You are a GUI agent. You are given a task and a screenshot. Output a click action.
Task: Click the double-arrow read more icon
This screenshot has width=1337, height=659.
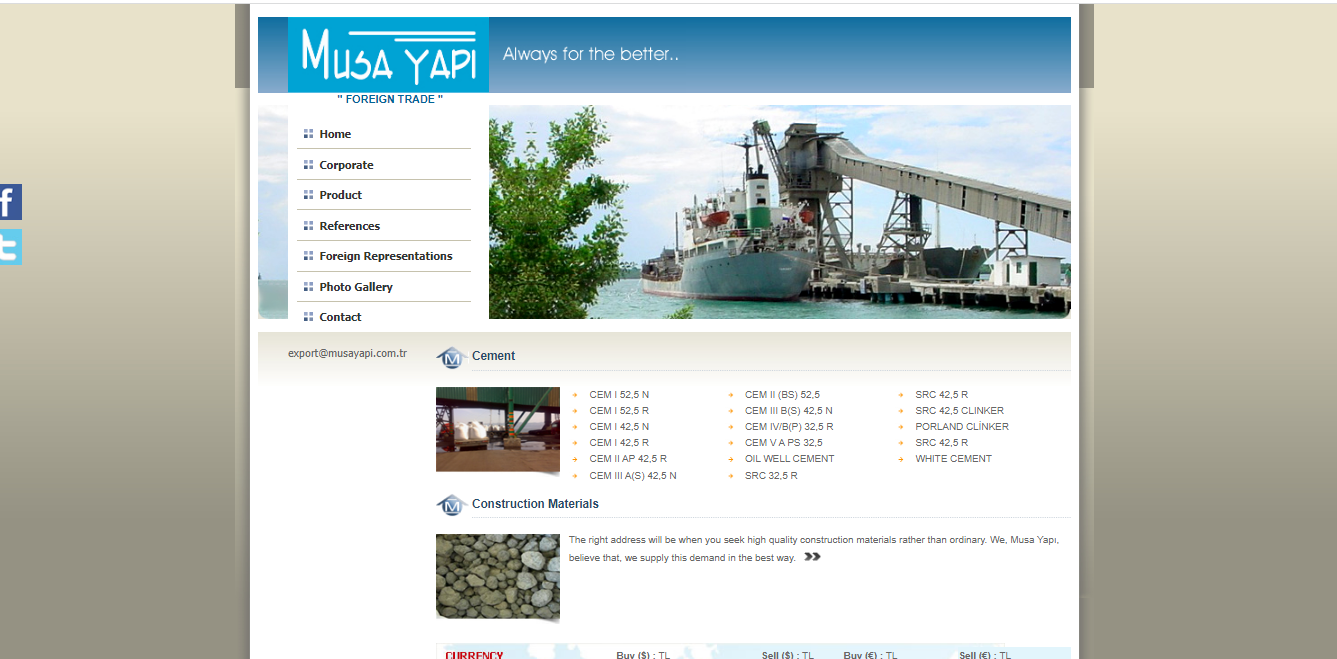[x=812, y=557]
